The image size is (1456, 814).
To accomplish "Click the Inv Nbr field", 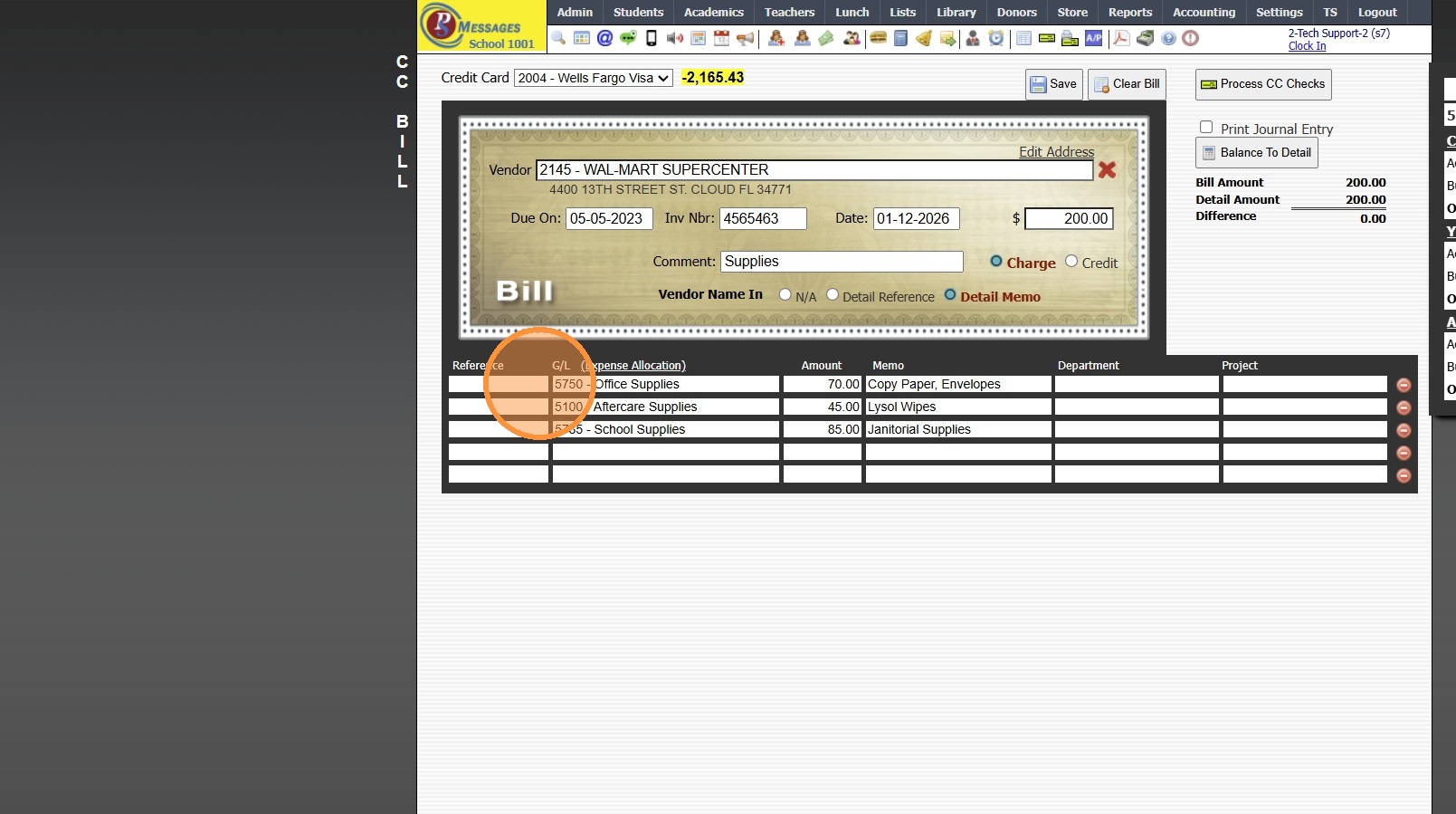I will (763, 218).
